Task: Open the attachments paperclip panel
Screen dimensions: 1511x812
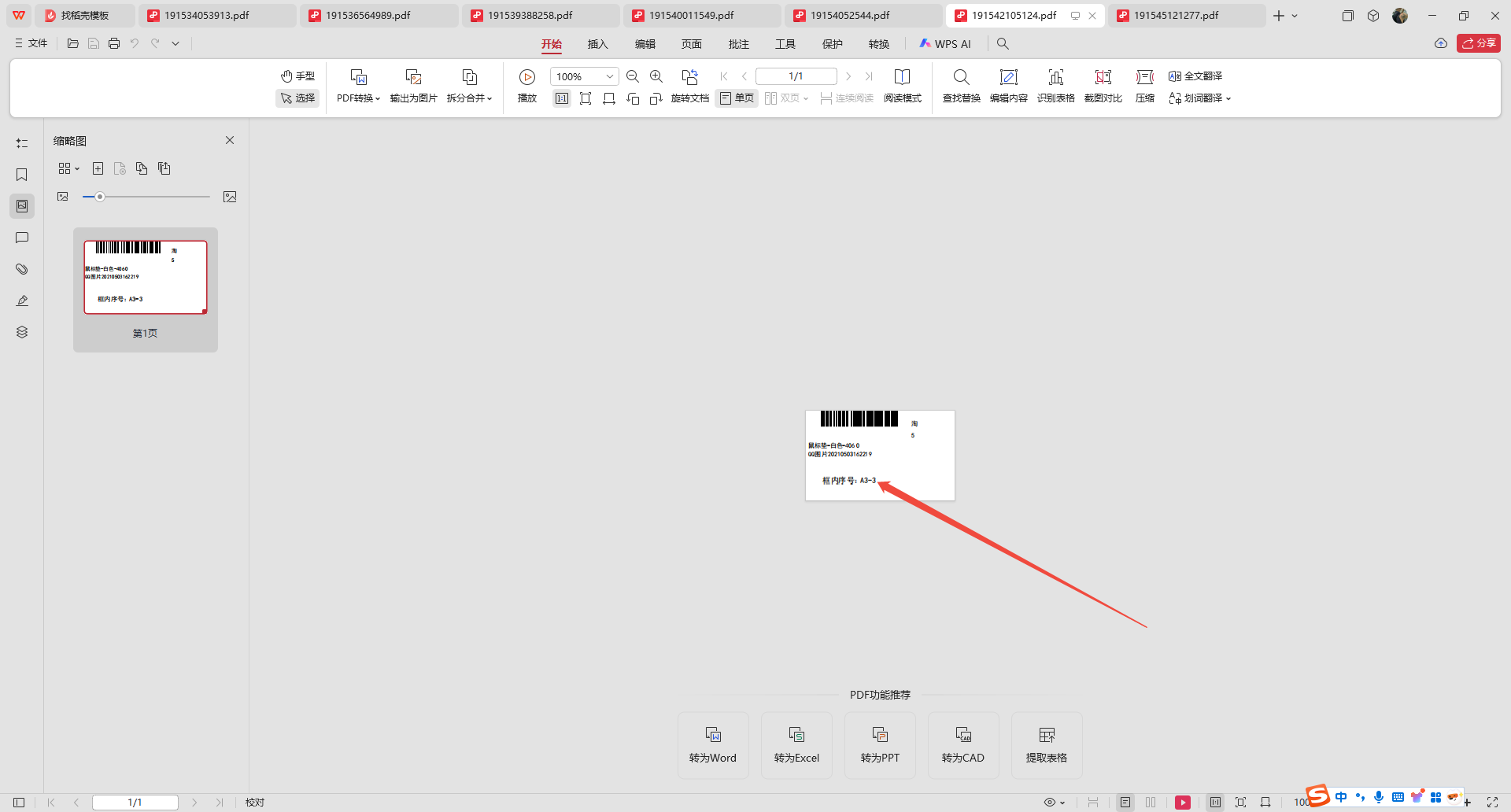Action: click(22, 269)
